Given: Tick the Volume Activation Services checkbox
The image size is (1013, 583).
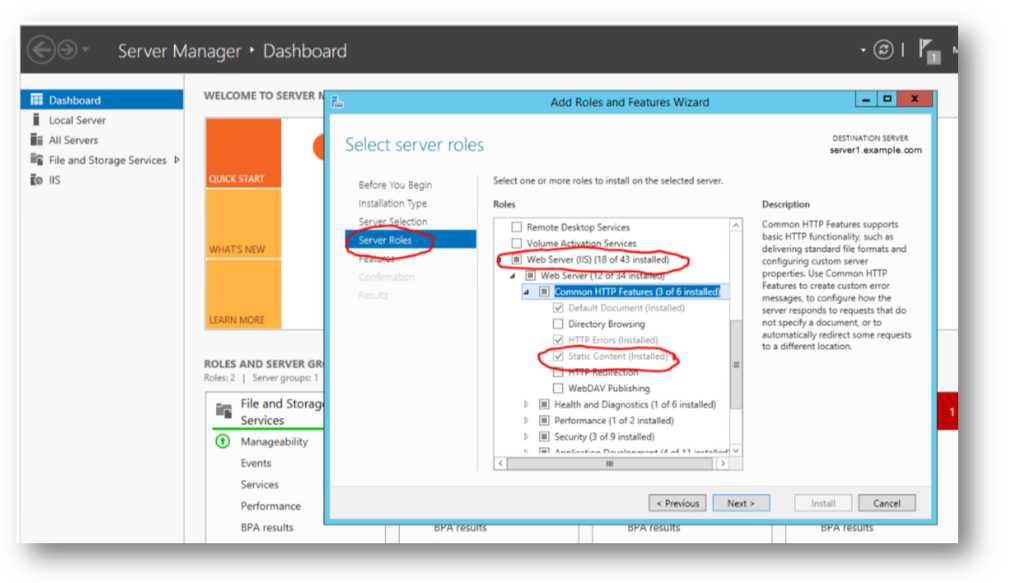Looking at the screenshot, I should tap(516, 243).
